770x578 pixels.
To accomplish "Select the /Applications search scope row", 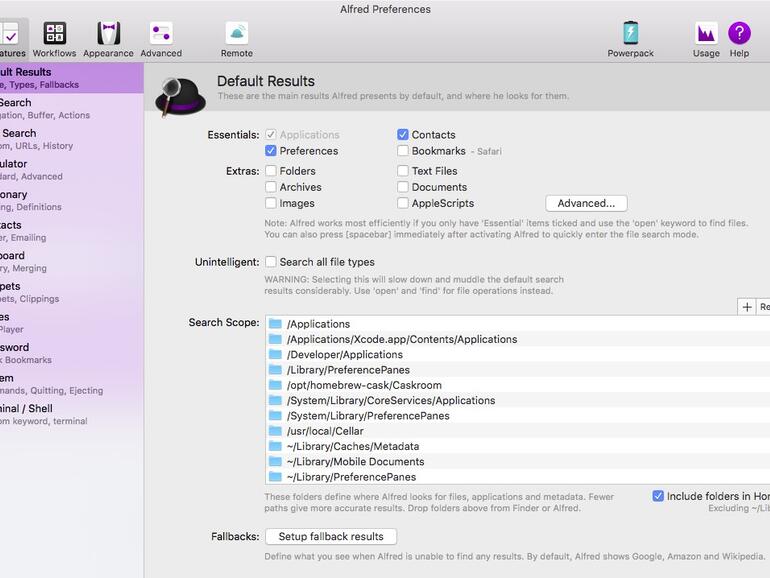I will pos(318,324).
